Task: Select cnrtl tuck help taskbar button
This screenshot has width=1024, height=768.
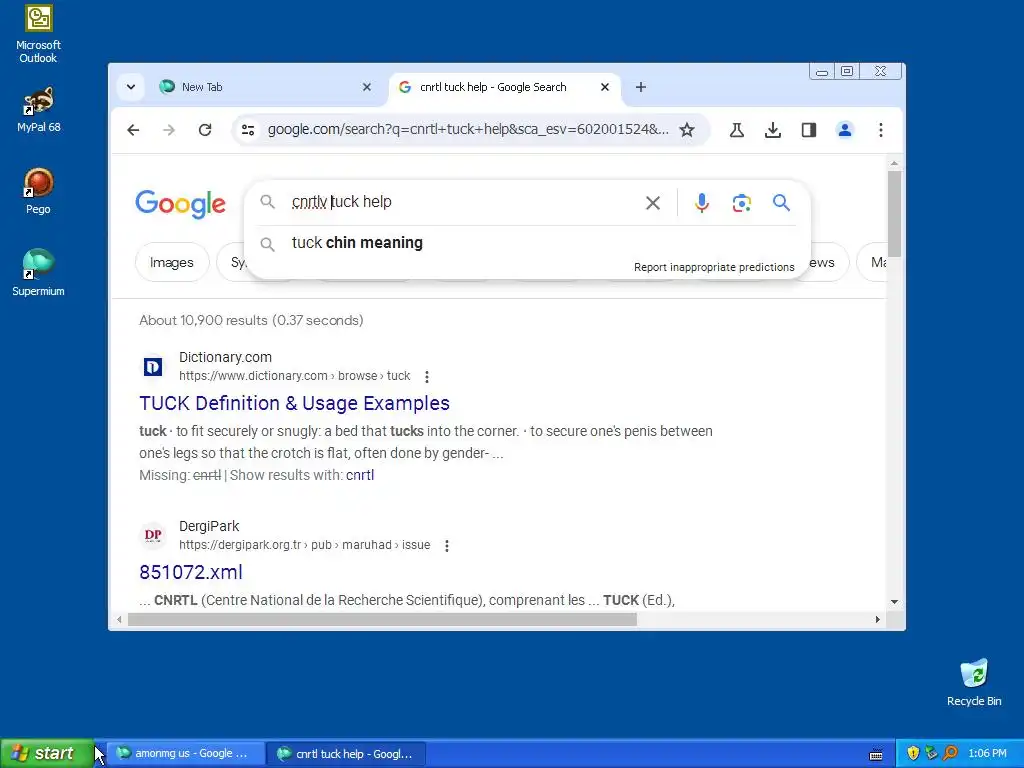Action: (x=347, y=754)
